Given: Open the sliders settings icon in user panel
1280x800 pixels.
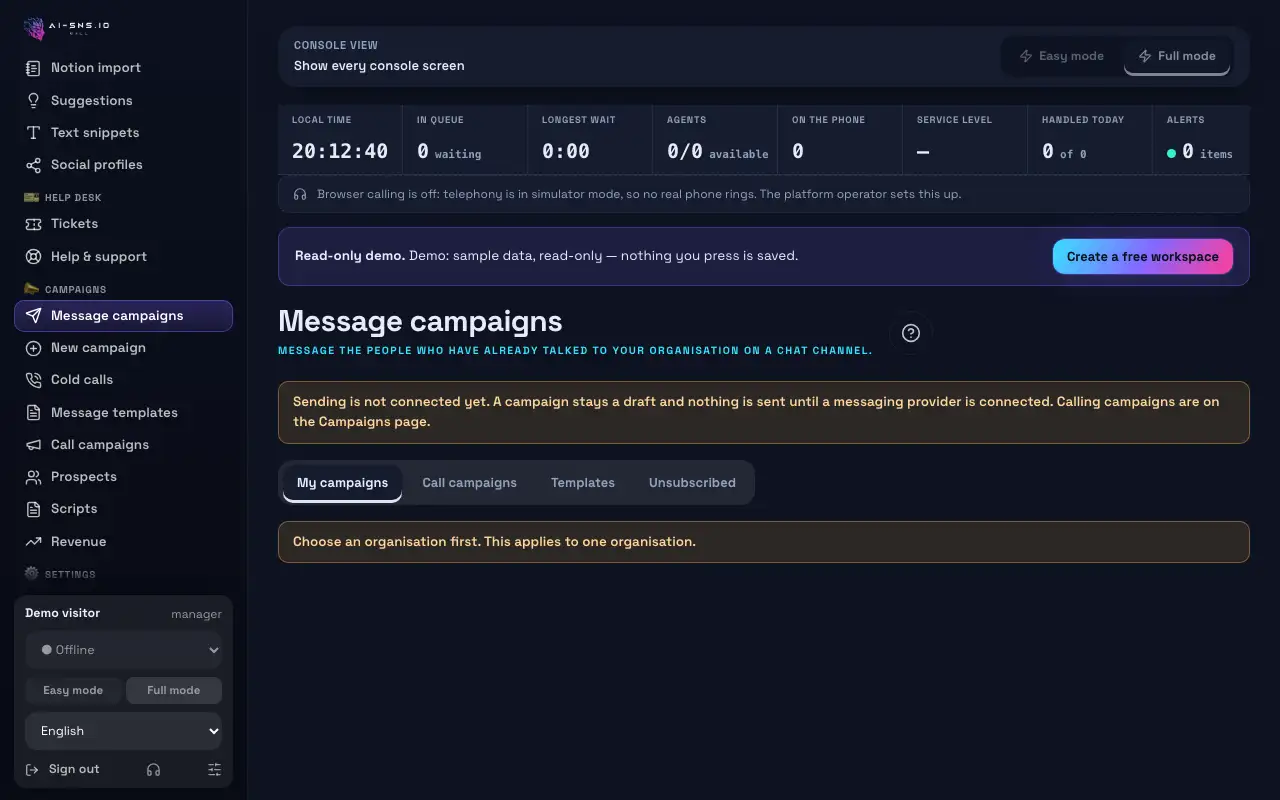Looking at the screenshot, I should (x=214, y=769).
